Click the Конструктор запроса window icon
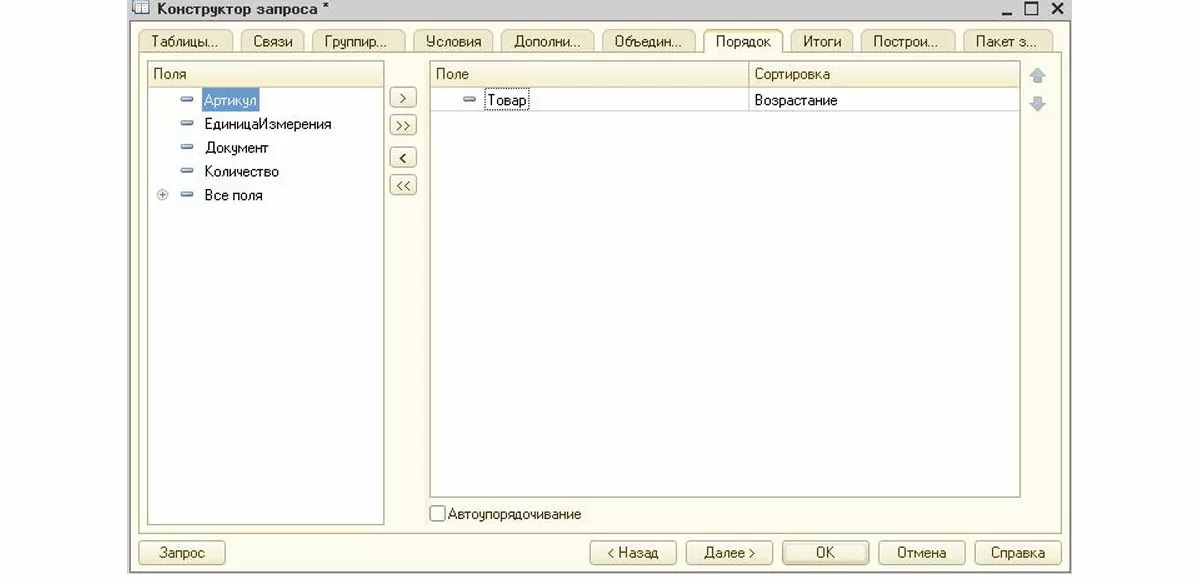The image size is (1200, 584). coord(142,9)
